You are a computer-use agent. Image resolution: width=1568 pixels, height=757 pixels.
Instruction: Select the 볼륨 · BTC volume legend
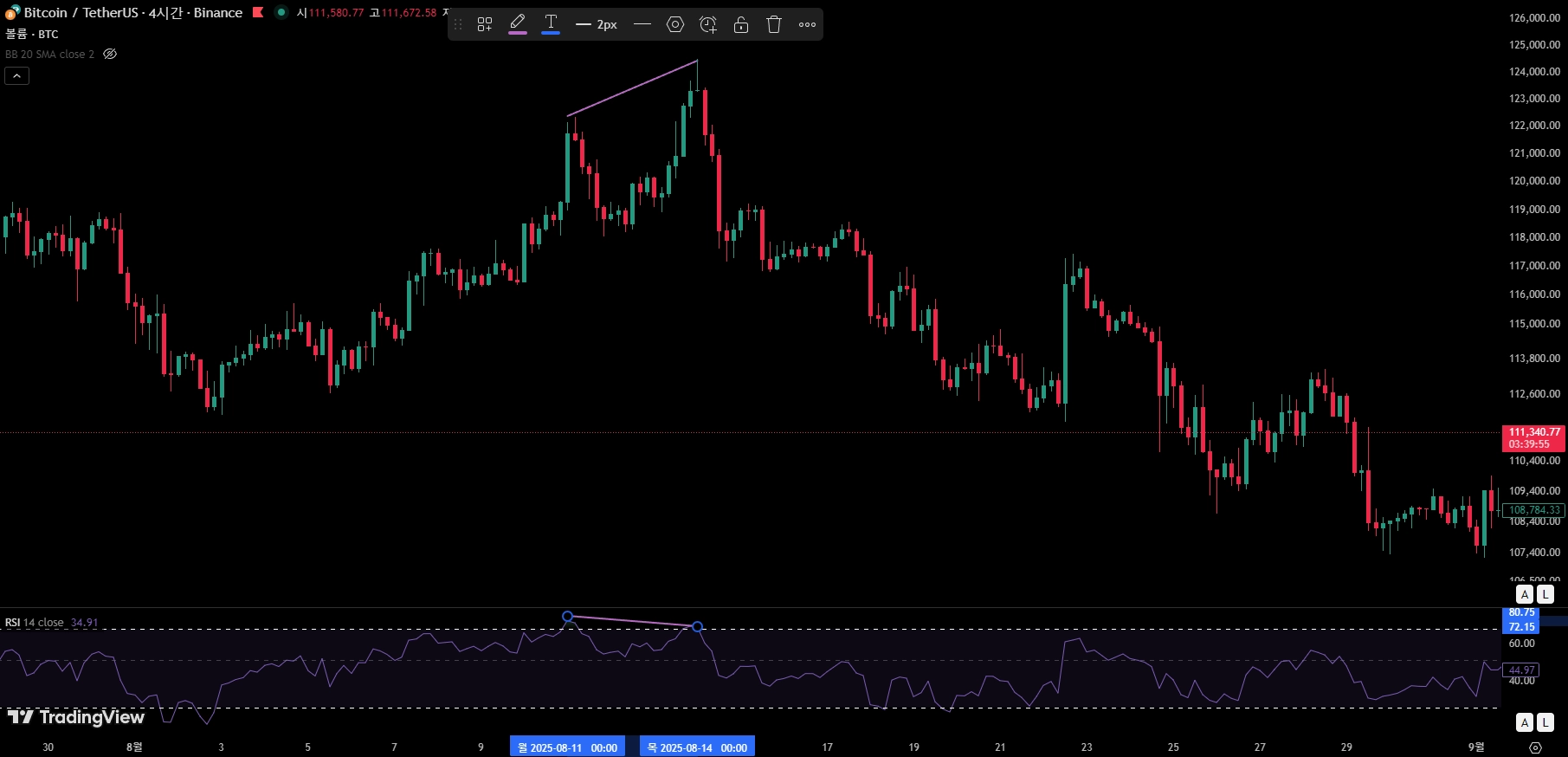[x=32, y=34]
